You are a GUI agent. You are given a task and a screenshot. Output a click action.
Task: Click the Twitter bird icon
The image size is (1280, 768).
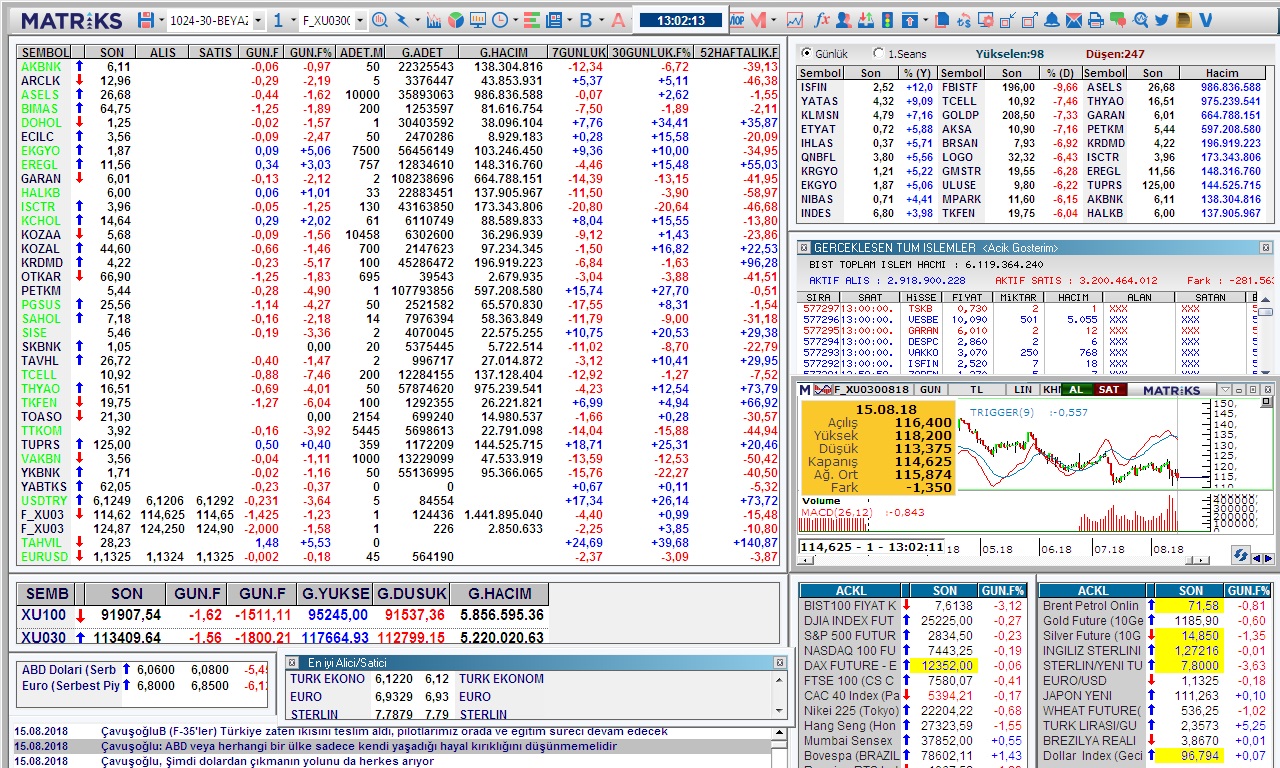coord(1162,20)
